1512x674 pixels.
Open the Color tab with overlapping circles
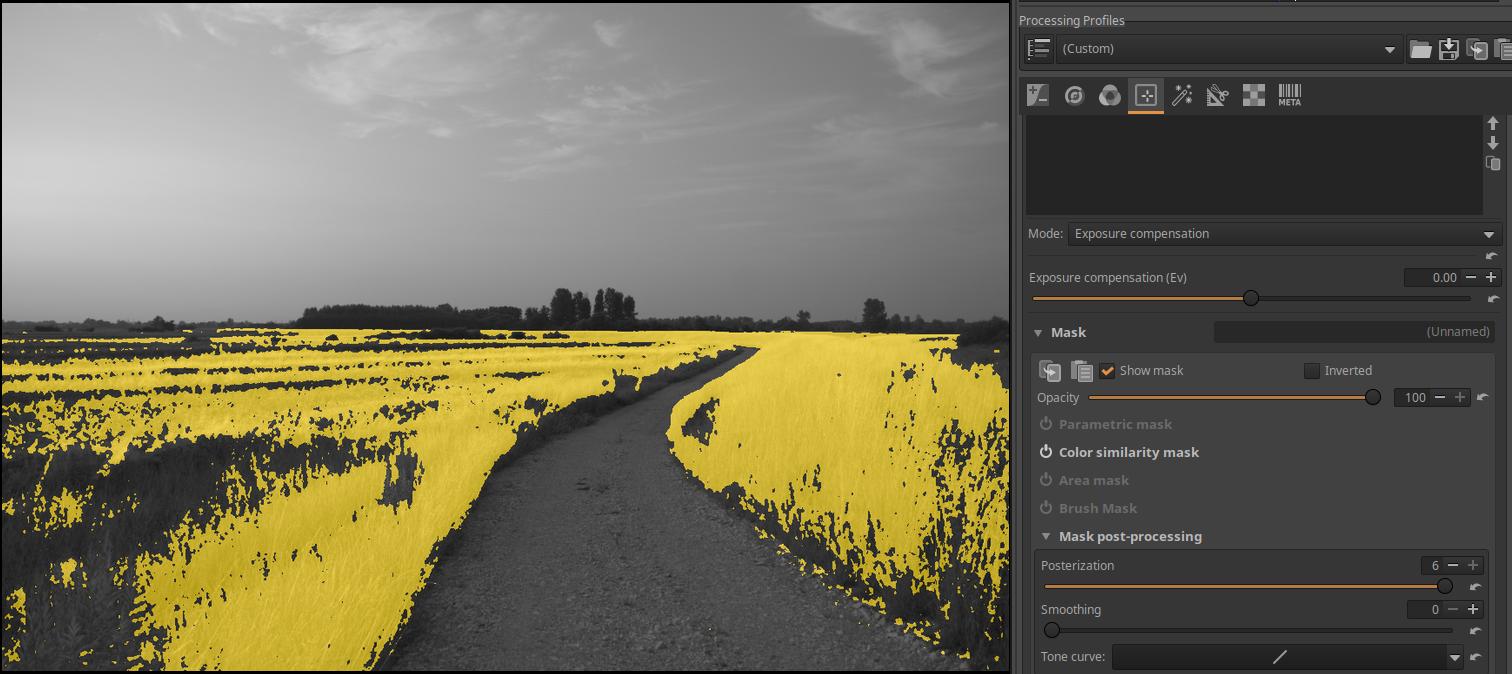point(1109,96)
